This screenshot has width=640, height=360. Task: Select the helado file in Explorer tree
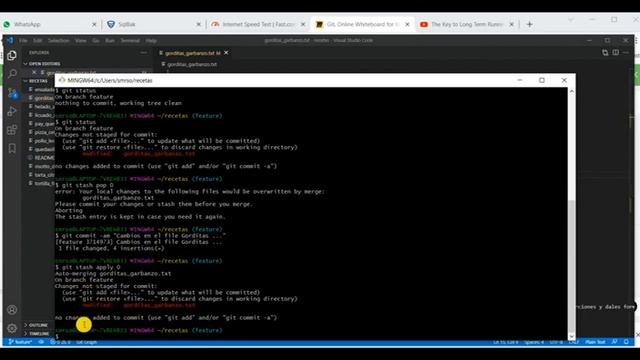41,107
